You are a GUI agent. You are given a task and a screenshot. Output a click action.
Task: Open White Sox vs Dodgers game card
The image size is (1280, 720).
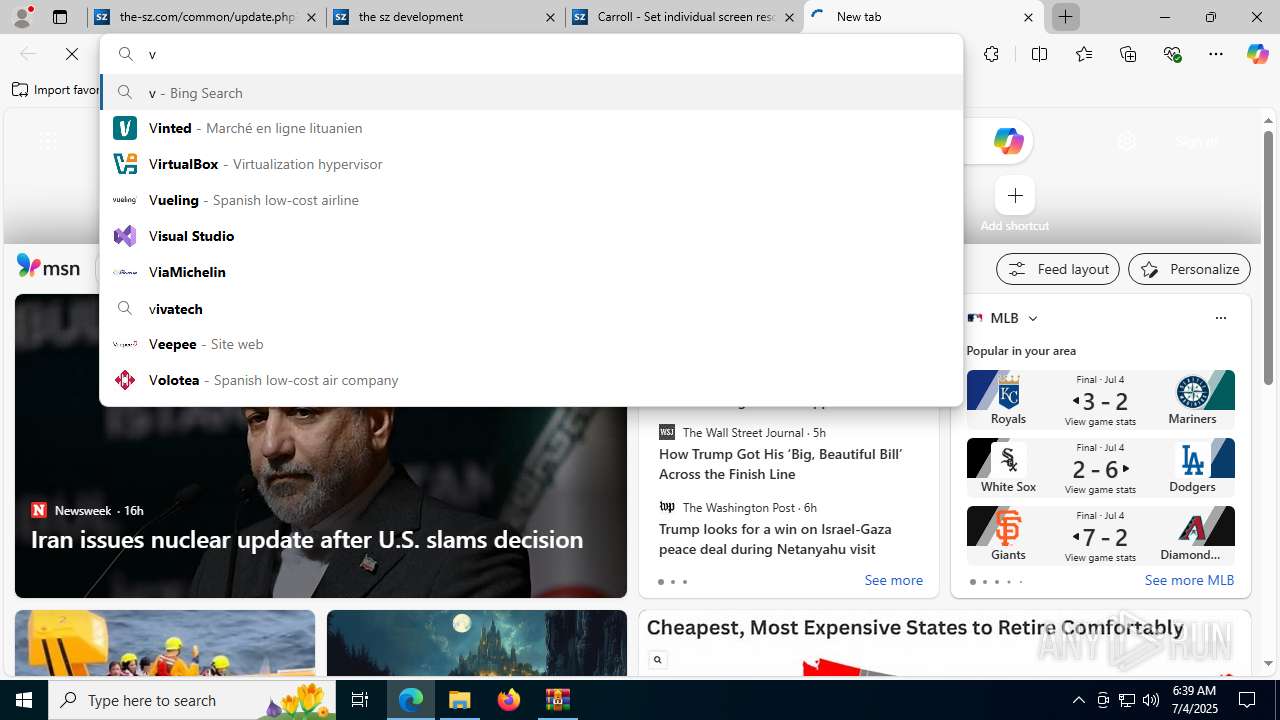(1100, 467)
